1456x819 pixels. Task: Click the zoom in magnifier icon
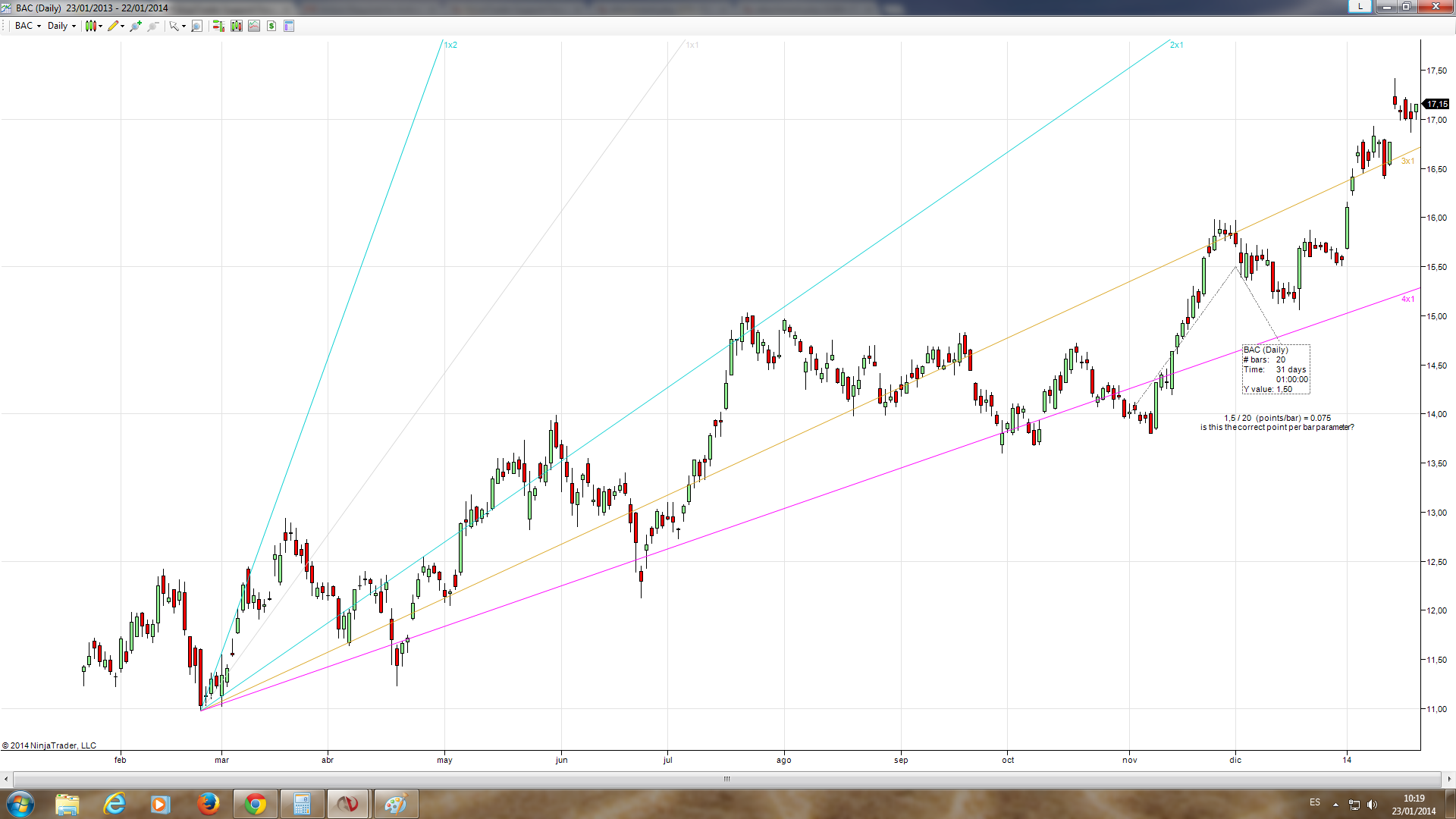tap(135, 26)
